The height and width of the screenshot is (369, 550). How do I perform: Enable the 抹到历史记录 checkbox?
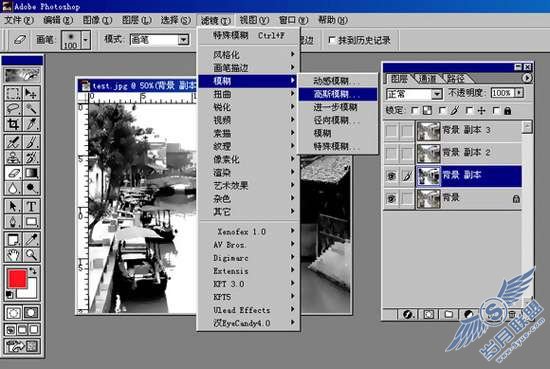pos(331,40)
